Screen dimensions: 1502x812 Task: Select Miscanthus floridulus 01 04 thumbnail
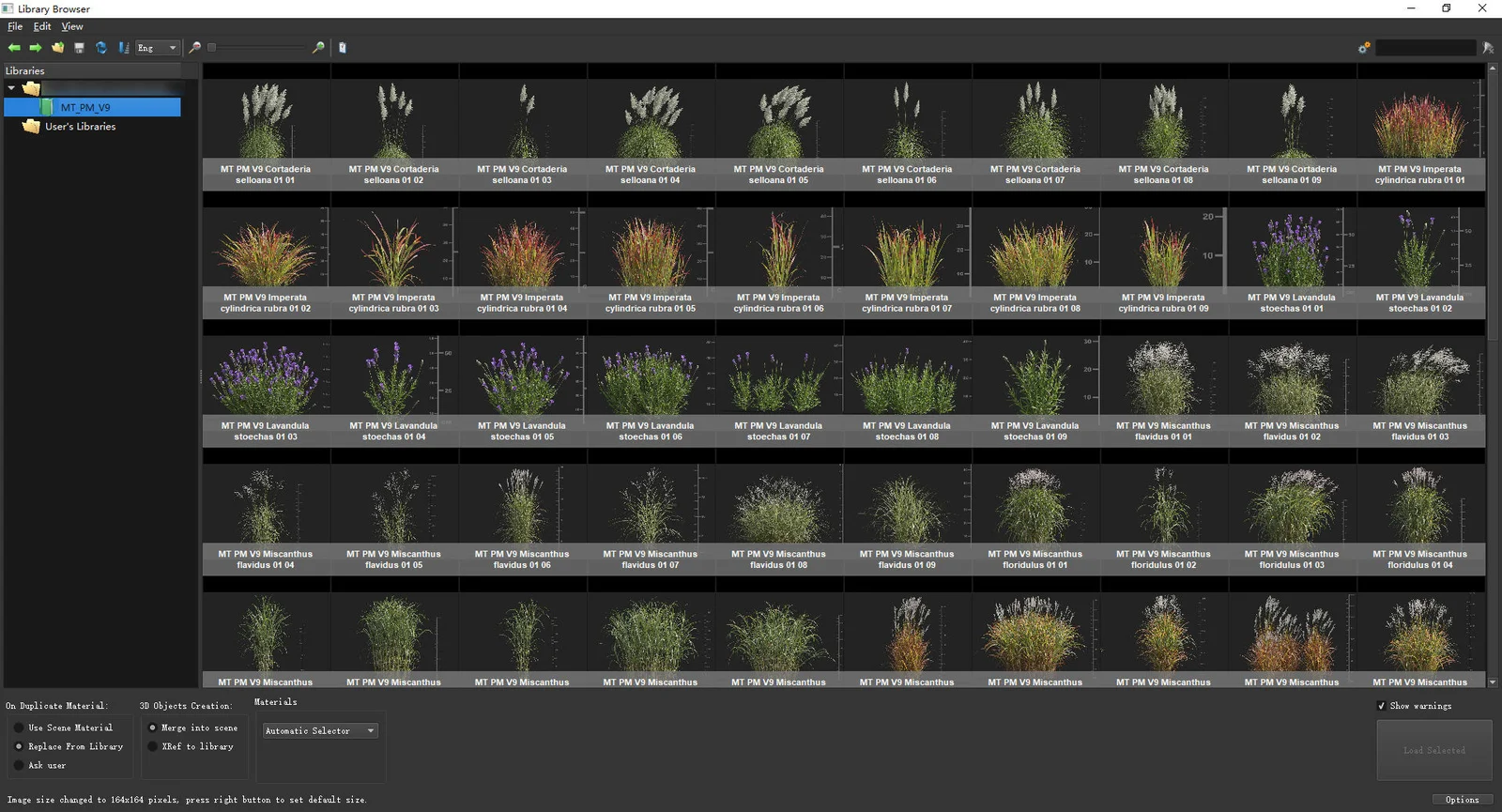pos(1420,513)
